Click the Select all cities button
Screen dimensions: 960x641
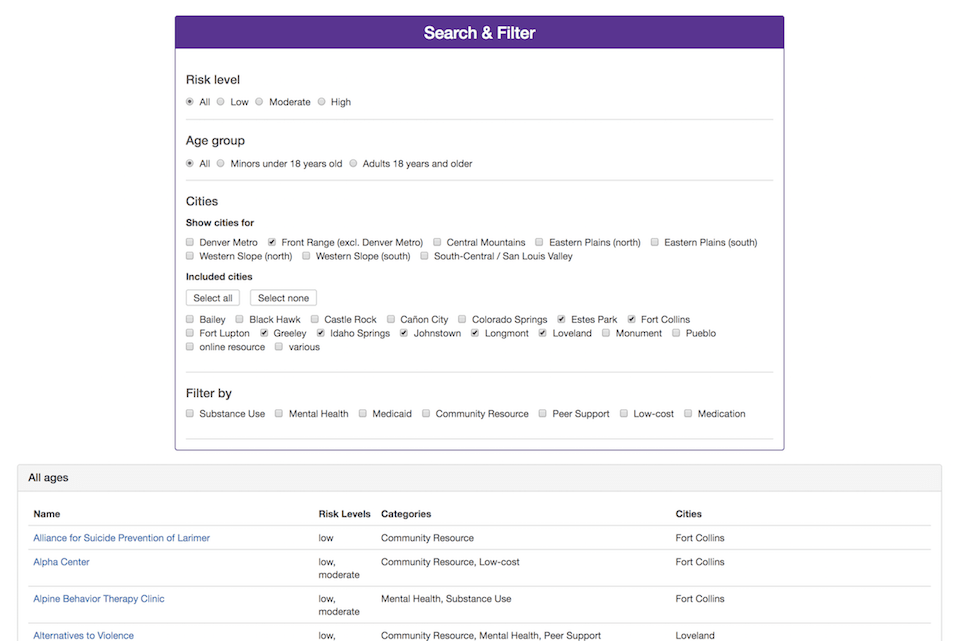click(x=212, y=298)
